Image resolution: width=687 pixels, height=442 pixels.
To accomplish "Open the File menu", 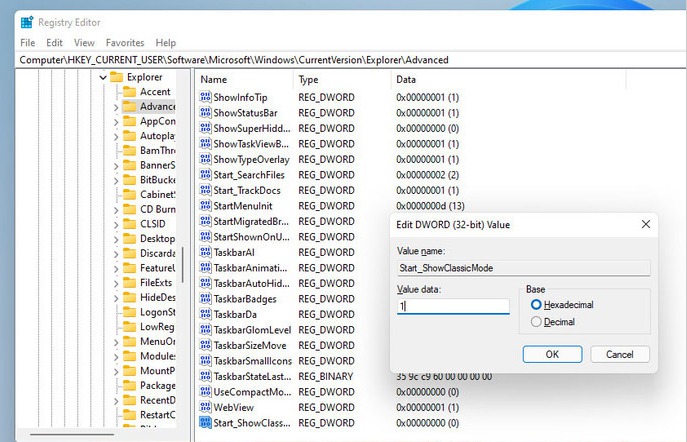I will click(x=28, y=42).
